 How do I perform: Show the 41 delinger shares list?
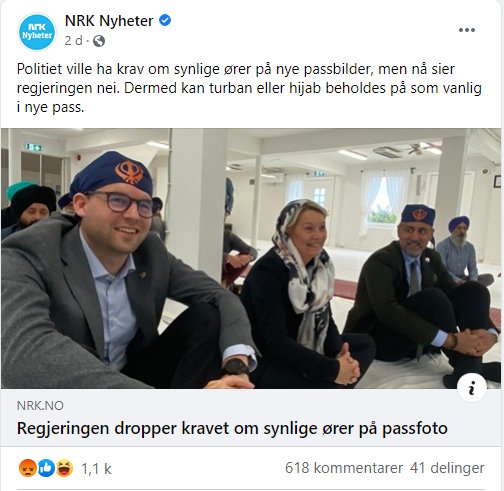pyautogui.click(x=447, y=468)
